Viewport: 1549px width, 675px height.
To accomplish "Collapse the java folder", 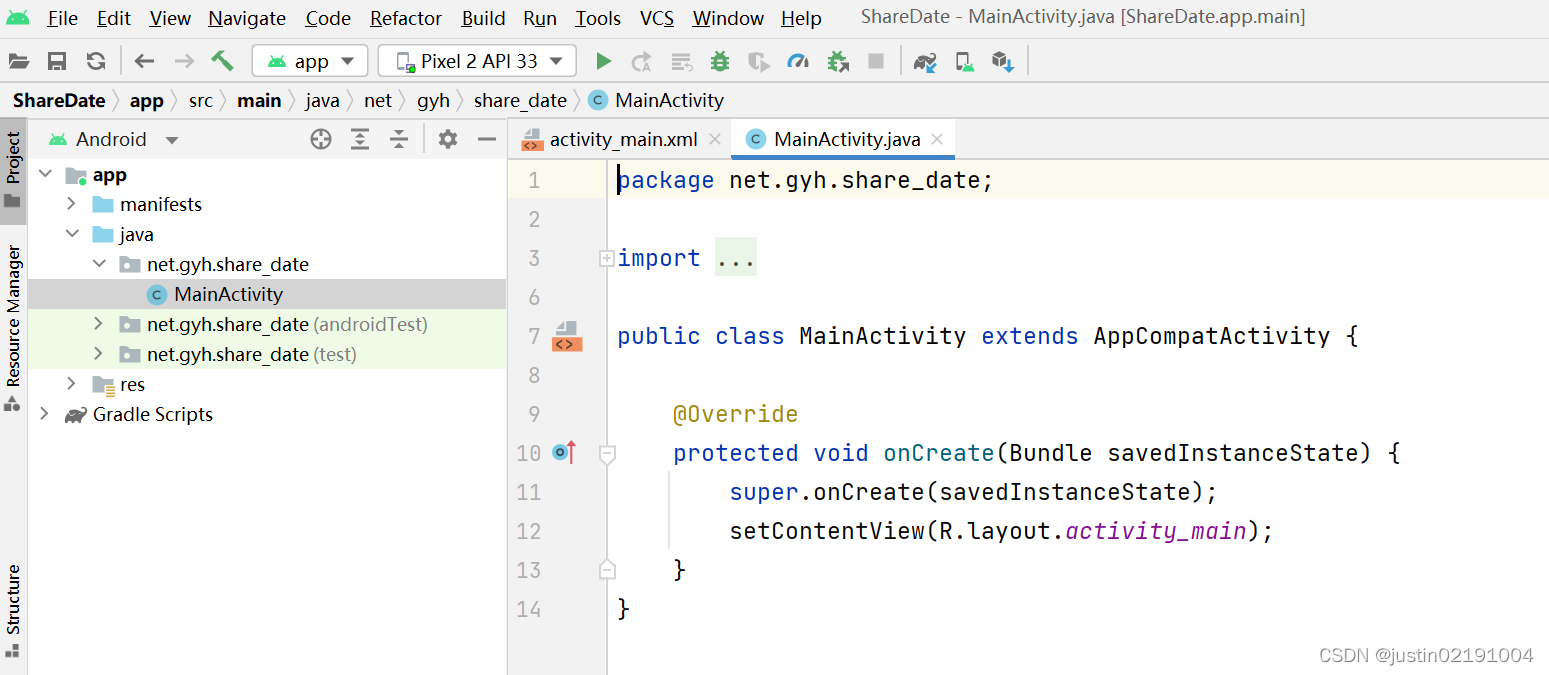I will pos(71,234).
